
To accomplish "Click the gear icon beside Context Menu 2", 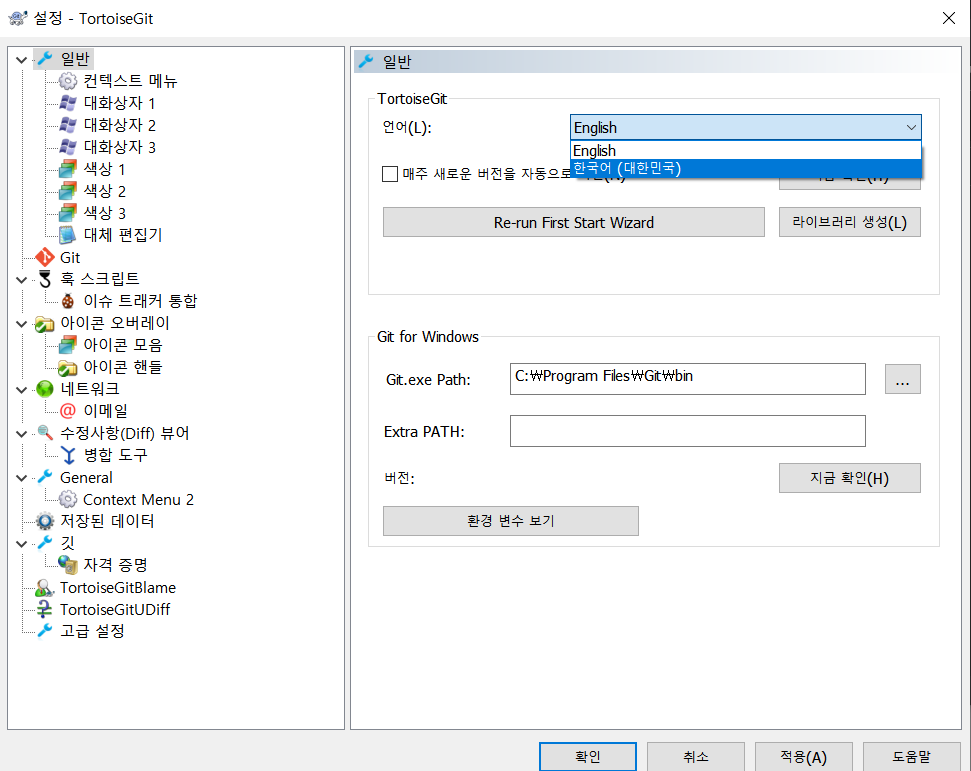I will coord(68,499).
